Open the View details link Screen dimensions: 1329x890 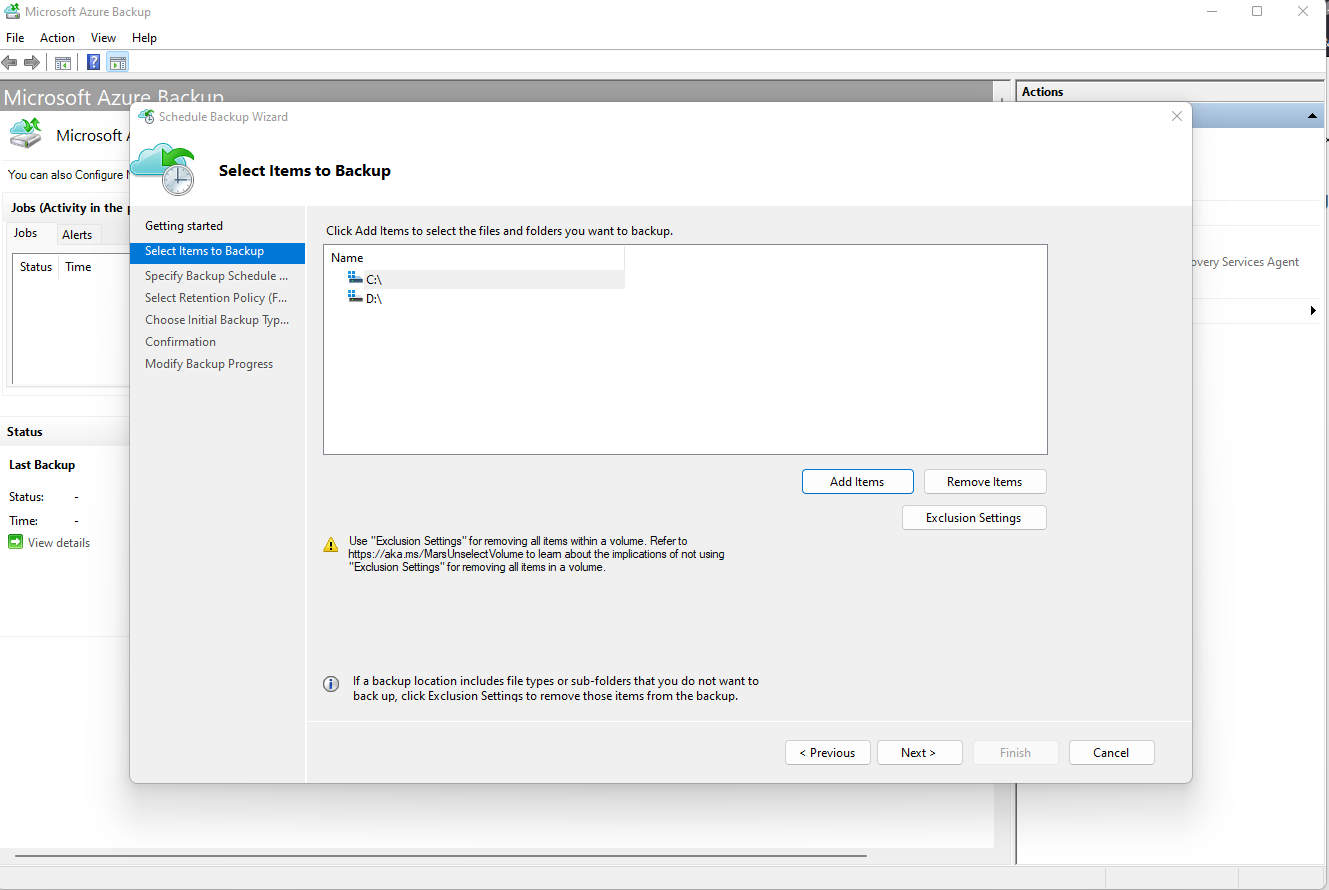click(x=59, y=542)
